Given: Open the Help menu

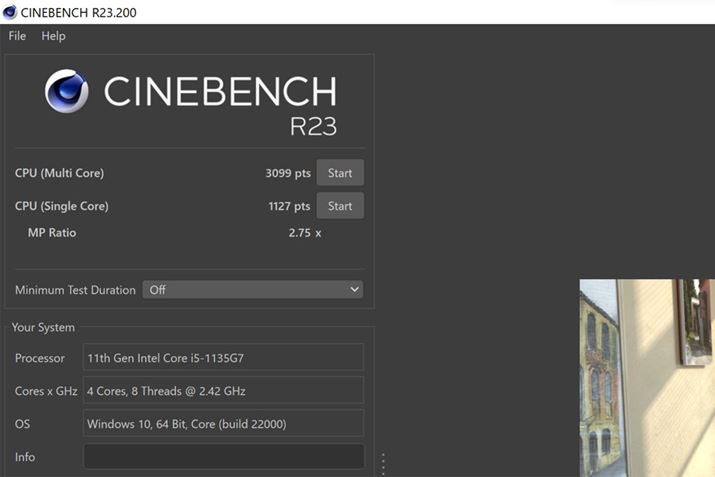Looking at the screenshot, I should coord(53,36).
